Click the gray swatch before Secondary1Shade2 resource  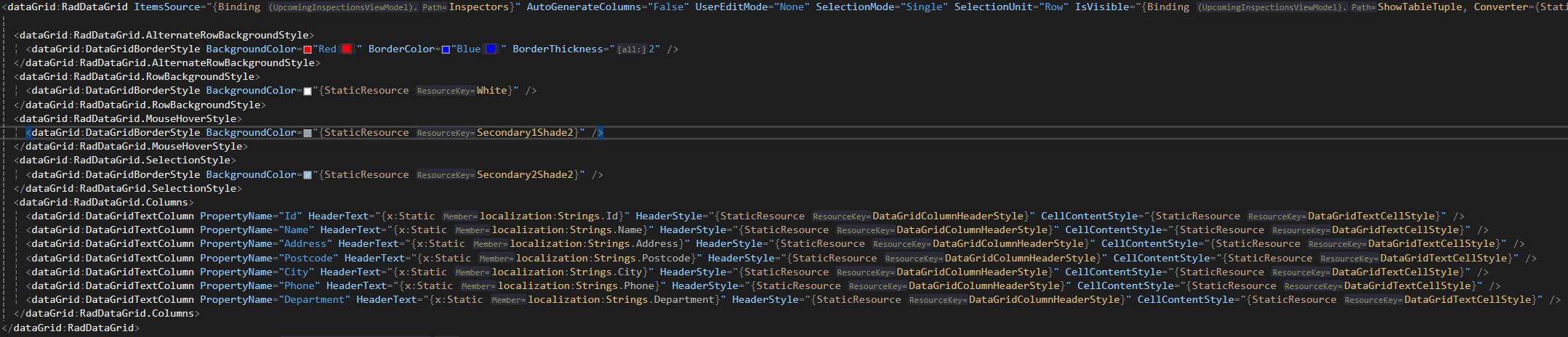(307, 133)
